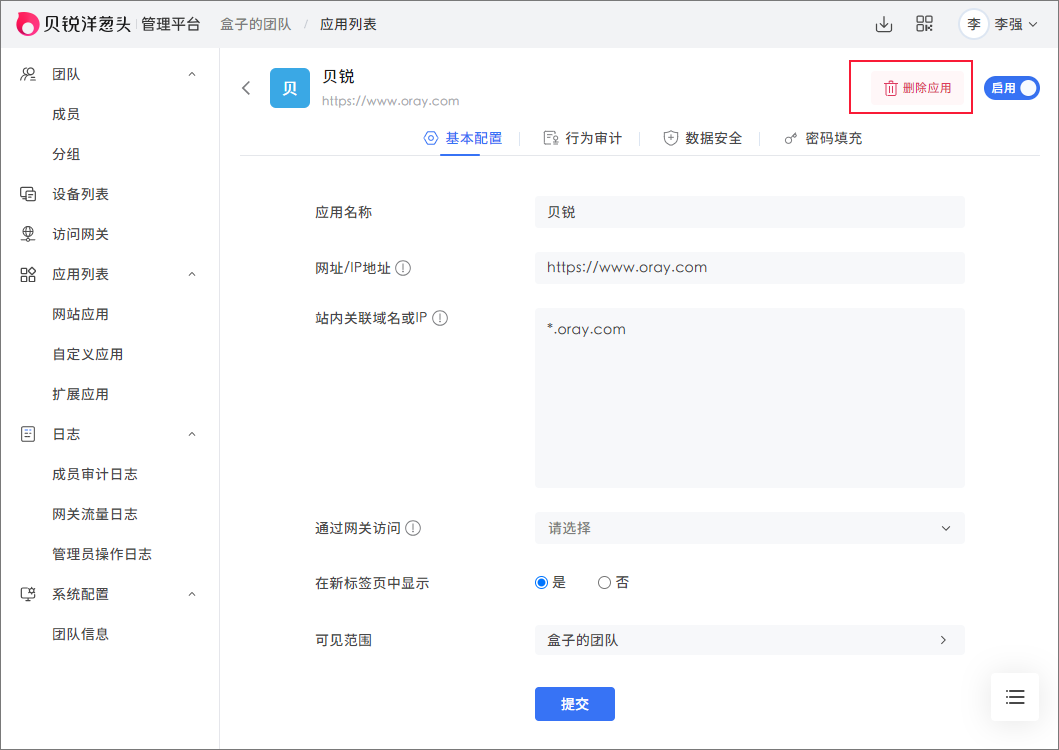Switch to the 密码填充 tab

[x=823, y=139]
